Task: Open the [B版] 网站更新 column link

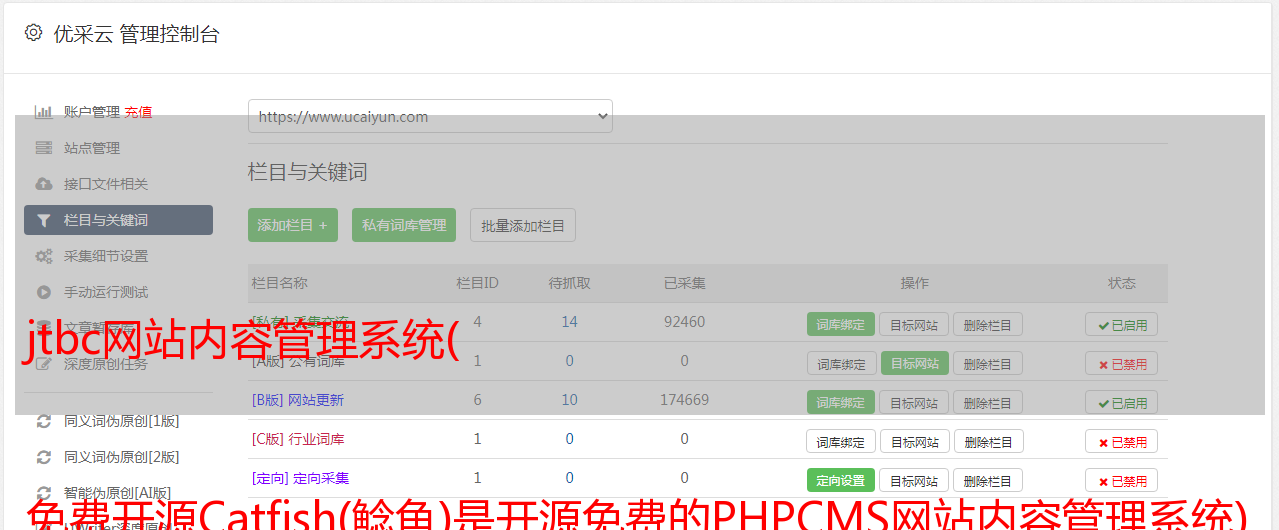Action: click(298, 400)
